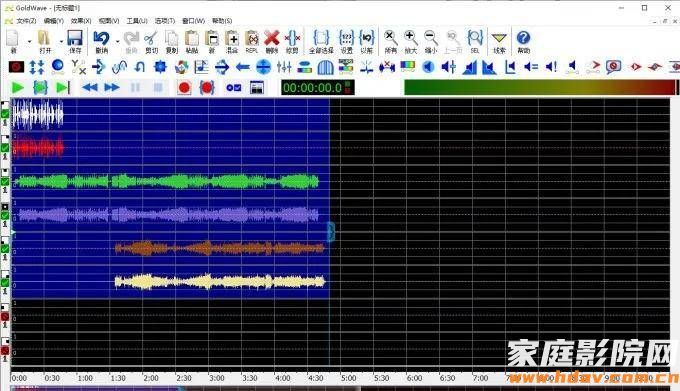Open the dropdown arrow beside New icon
The width and height of the screenshot is (680, 391).
tap(29, 42)
